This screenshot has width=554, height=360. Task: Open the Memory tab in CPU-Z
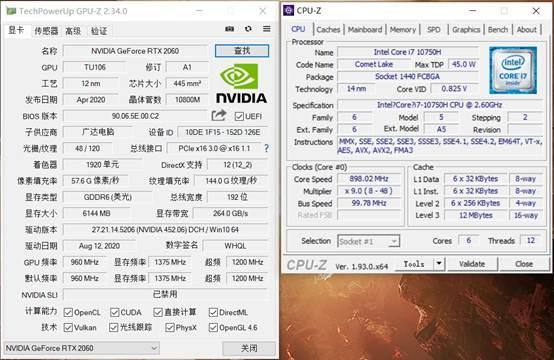click(403, 30)
